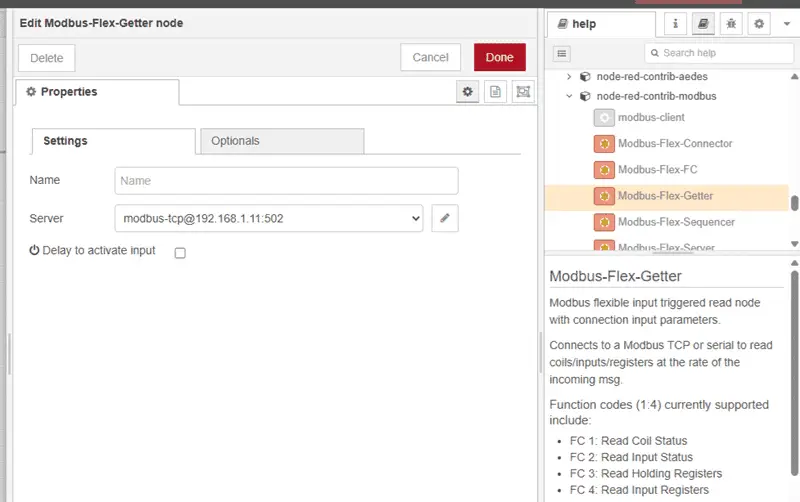Toggle the help tree list icon
This screenshot has height=502, width=800.
(x=562, y=54)
